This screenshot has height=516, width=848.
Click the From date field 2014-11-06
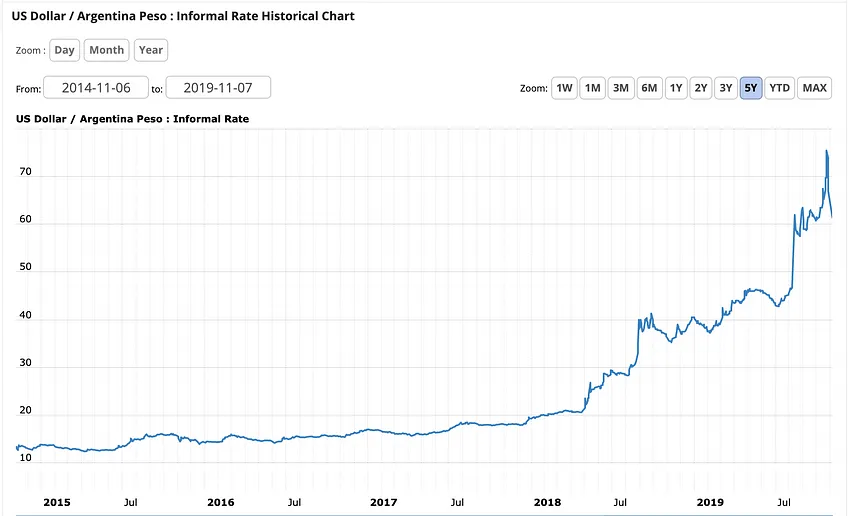click(x=96, y=88)
